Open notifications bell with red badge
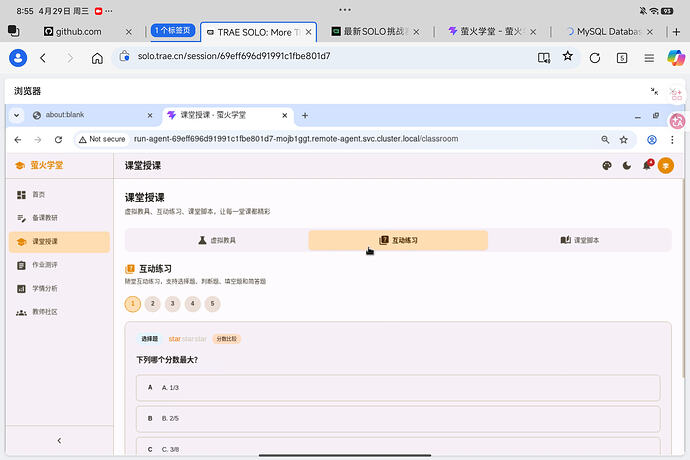Viewport: 690px width, 460px height. pyautogui.click(x=647, y=165)
